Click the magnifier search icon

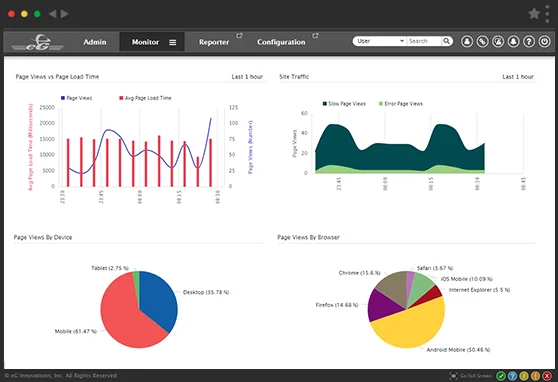coord(447,41)
